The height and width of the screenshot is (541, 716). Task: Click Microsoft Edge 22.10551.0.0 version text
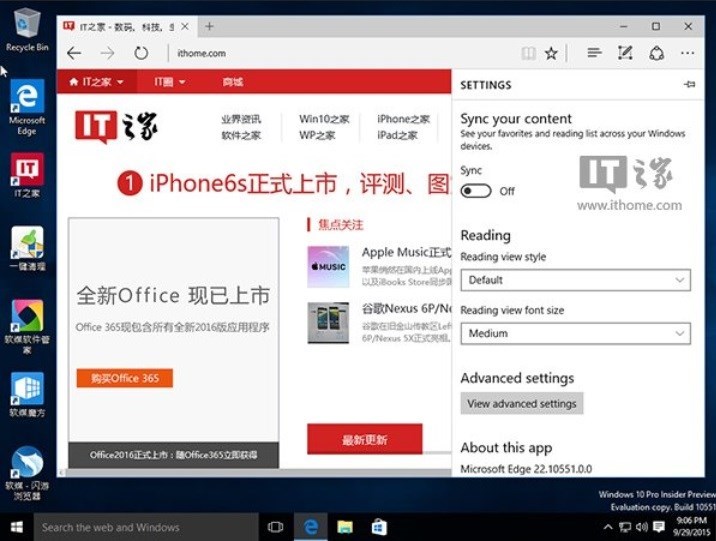[x=526, y=469]
